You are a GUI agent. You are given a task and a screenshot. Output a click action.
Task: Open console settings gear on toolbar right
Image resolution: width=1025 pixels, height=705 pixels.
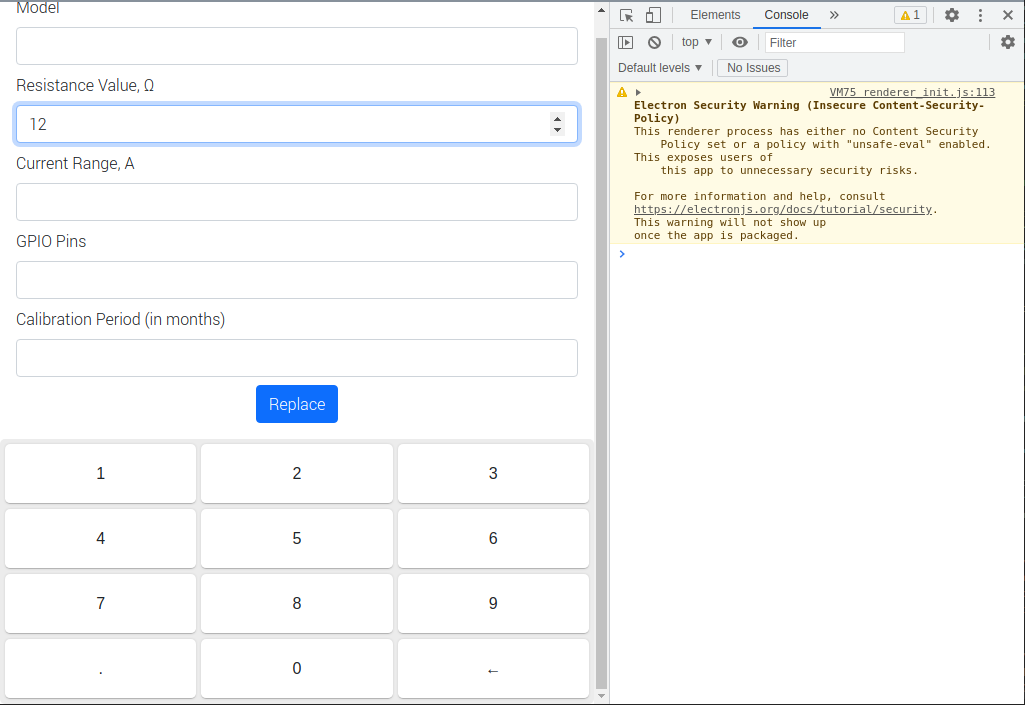pyautogui.click(x=1008, y=41)
